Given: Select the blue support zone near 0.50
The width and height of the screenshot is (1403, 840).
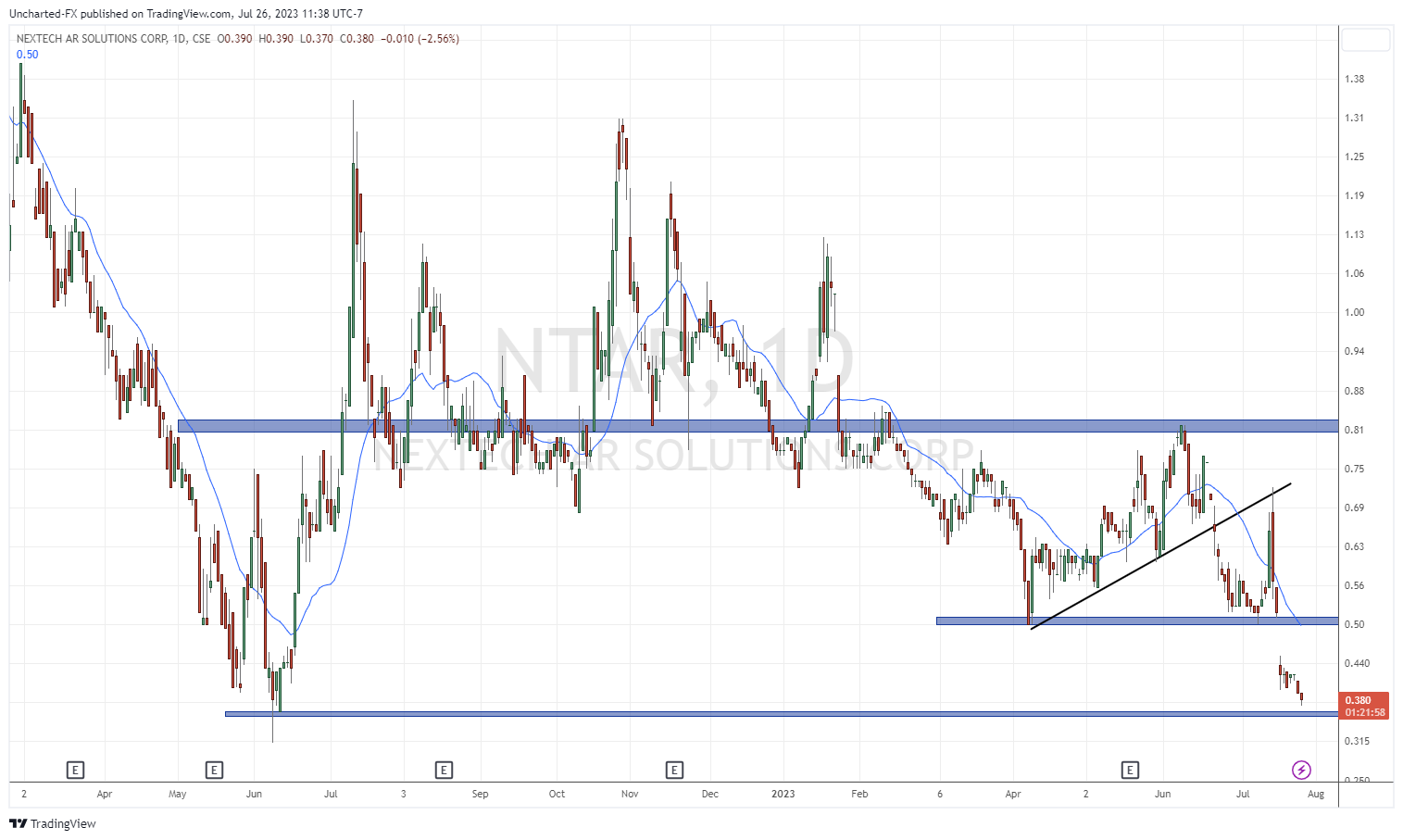Looking at the screenshot, I should (x=1137, y=621).
